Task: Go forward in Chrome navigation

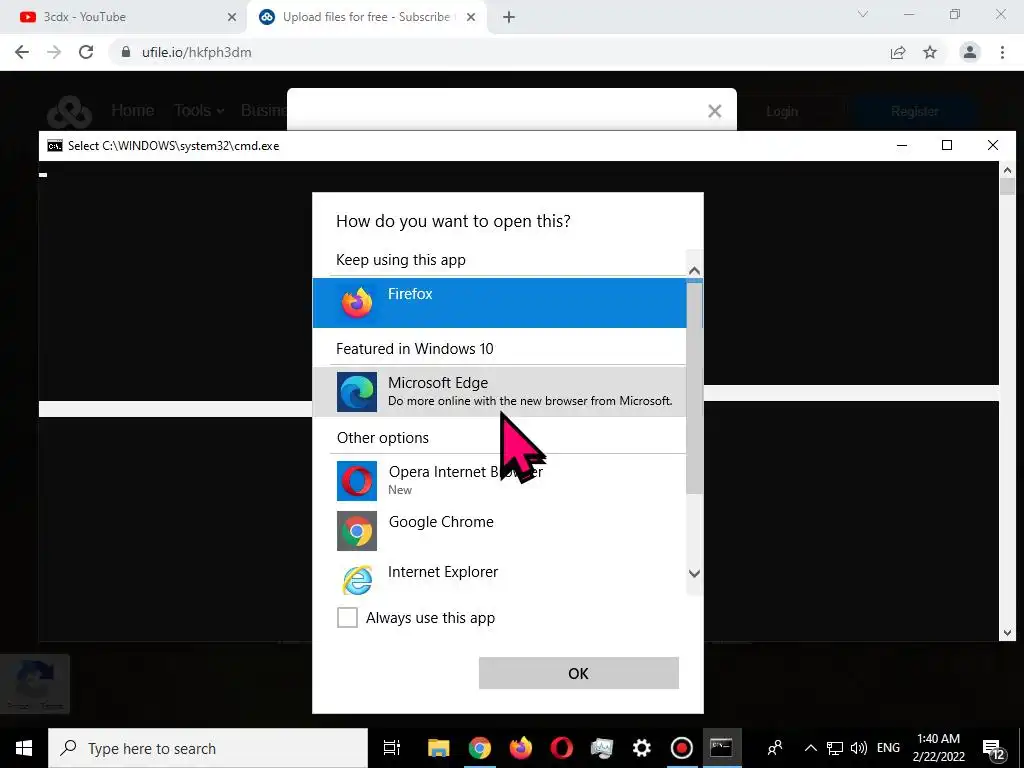Action: point(54,52)
